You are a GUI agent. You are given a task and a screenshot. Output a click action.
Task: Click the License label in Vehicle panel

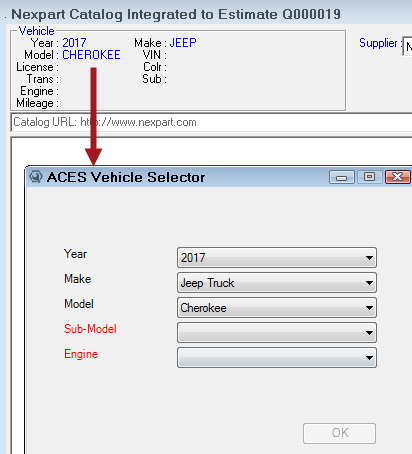tap(37, 67)
